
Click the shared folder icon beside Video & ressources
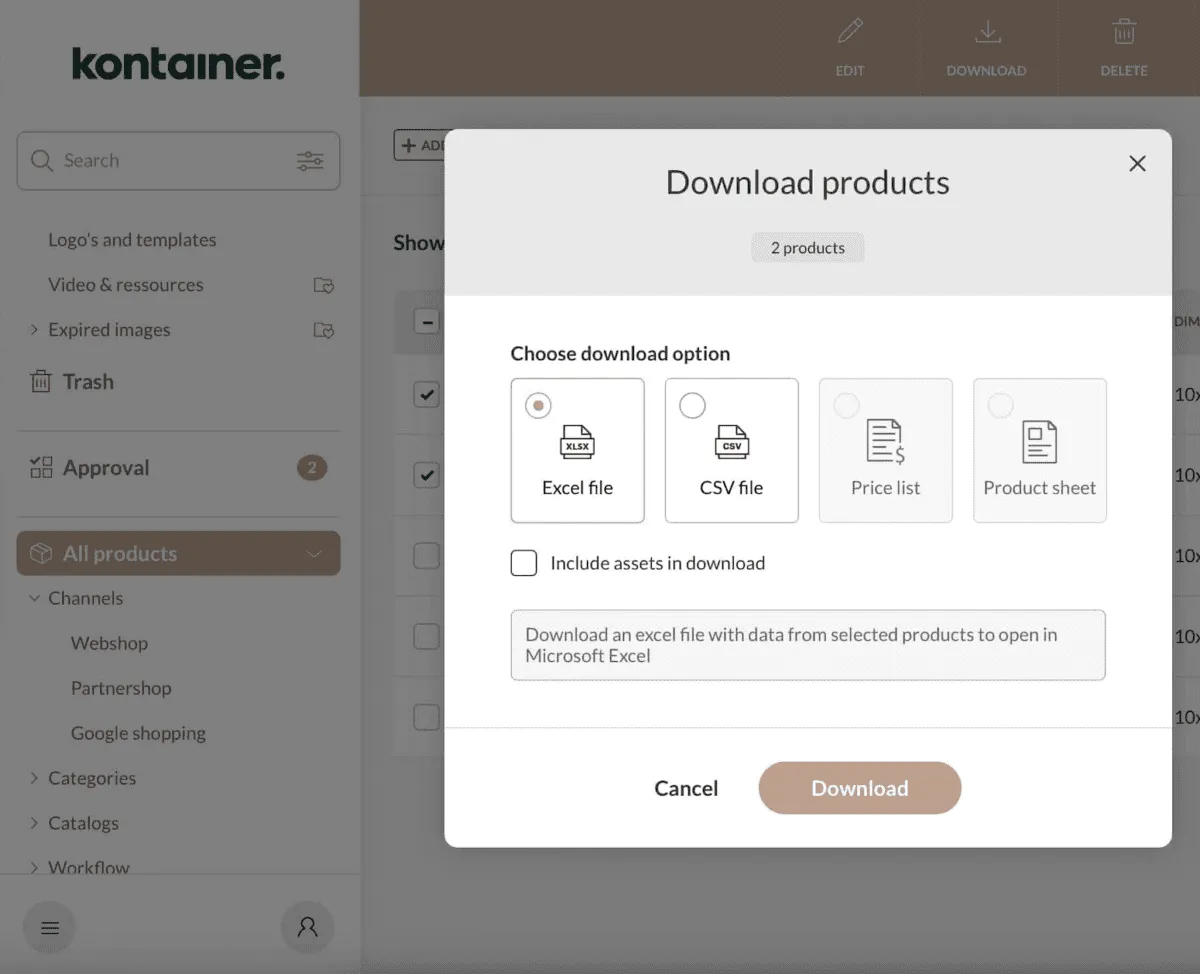click(323, 285)
